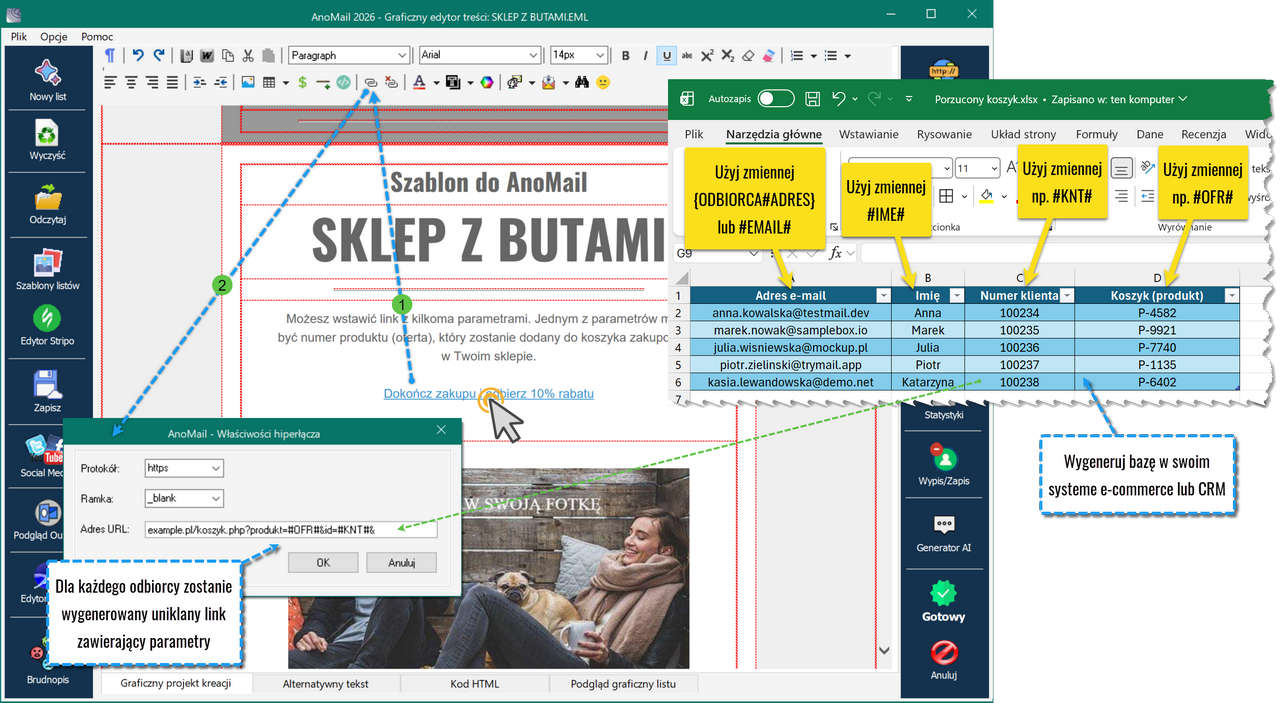The height and width of the screenshot is (703, 1280).
Task: Toggle italic formatting in AnoMail toolbar
Action: click(646, 56)
